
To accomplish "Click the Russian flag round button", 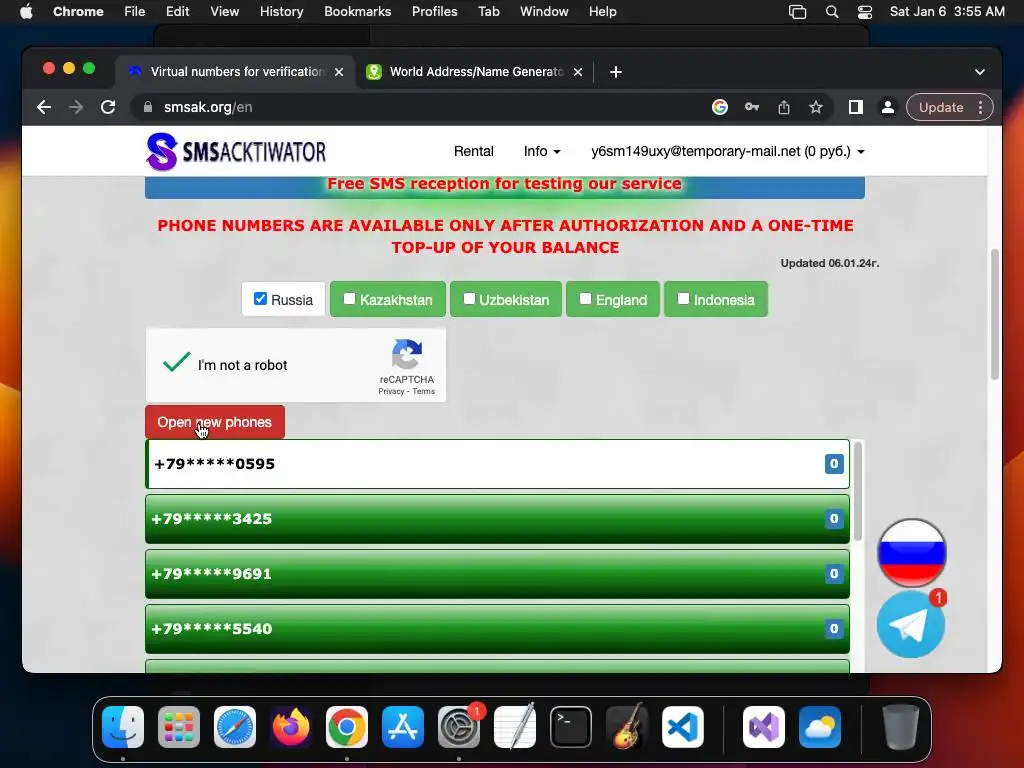I will [912, 552].
